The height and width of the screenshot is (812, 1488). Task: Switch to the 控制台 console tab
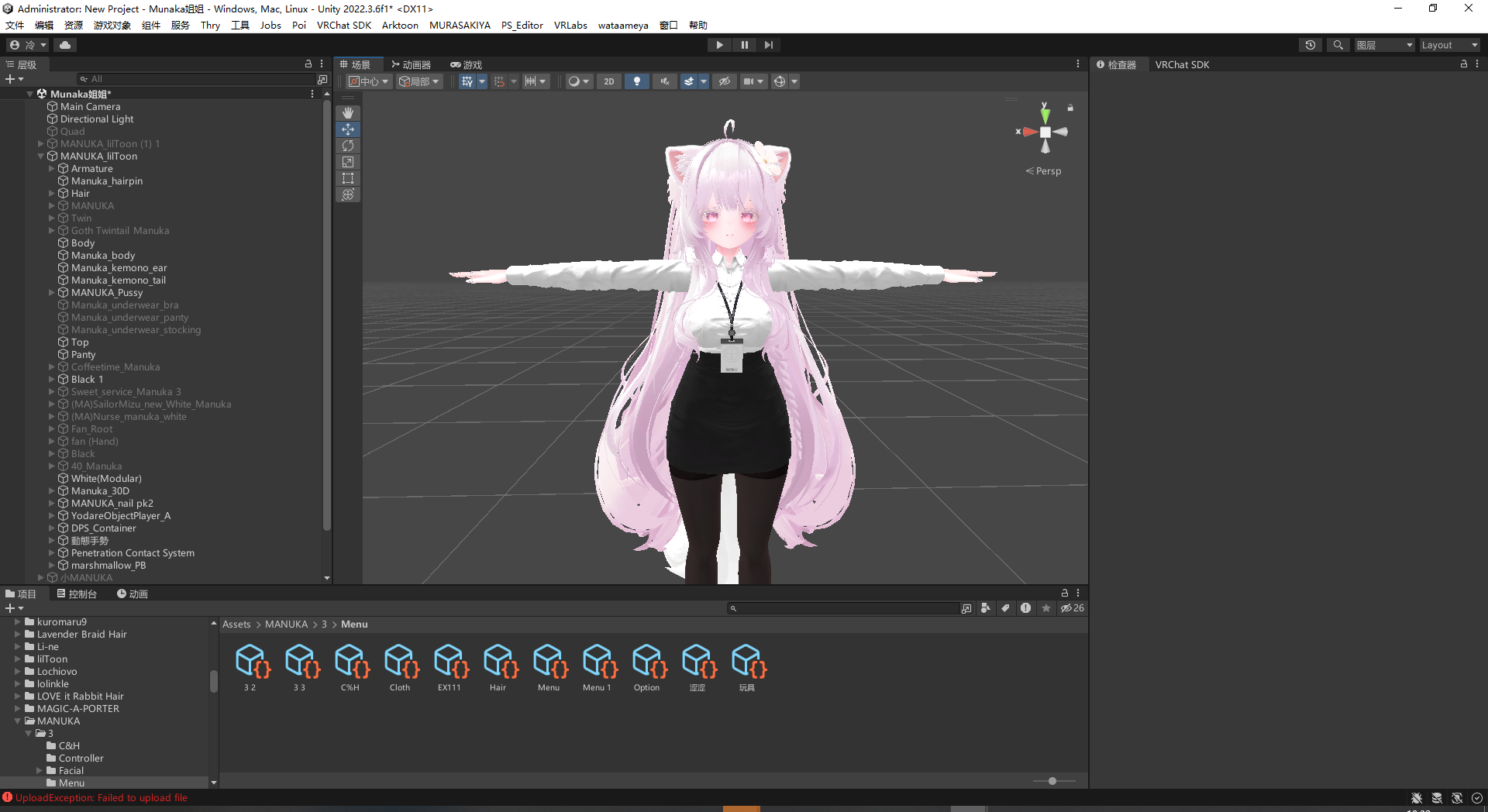point(77,594)
